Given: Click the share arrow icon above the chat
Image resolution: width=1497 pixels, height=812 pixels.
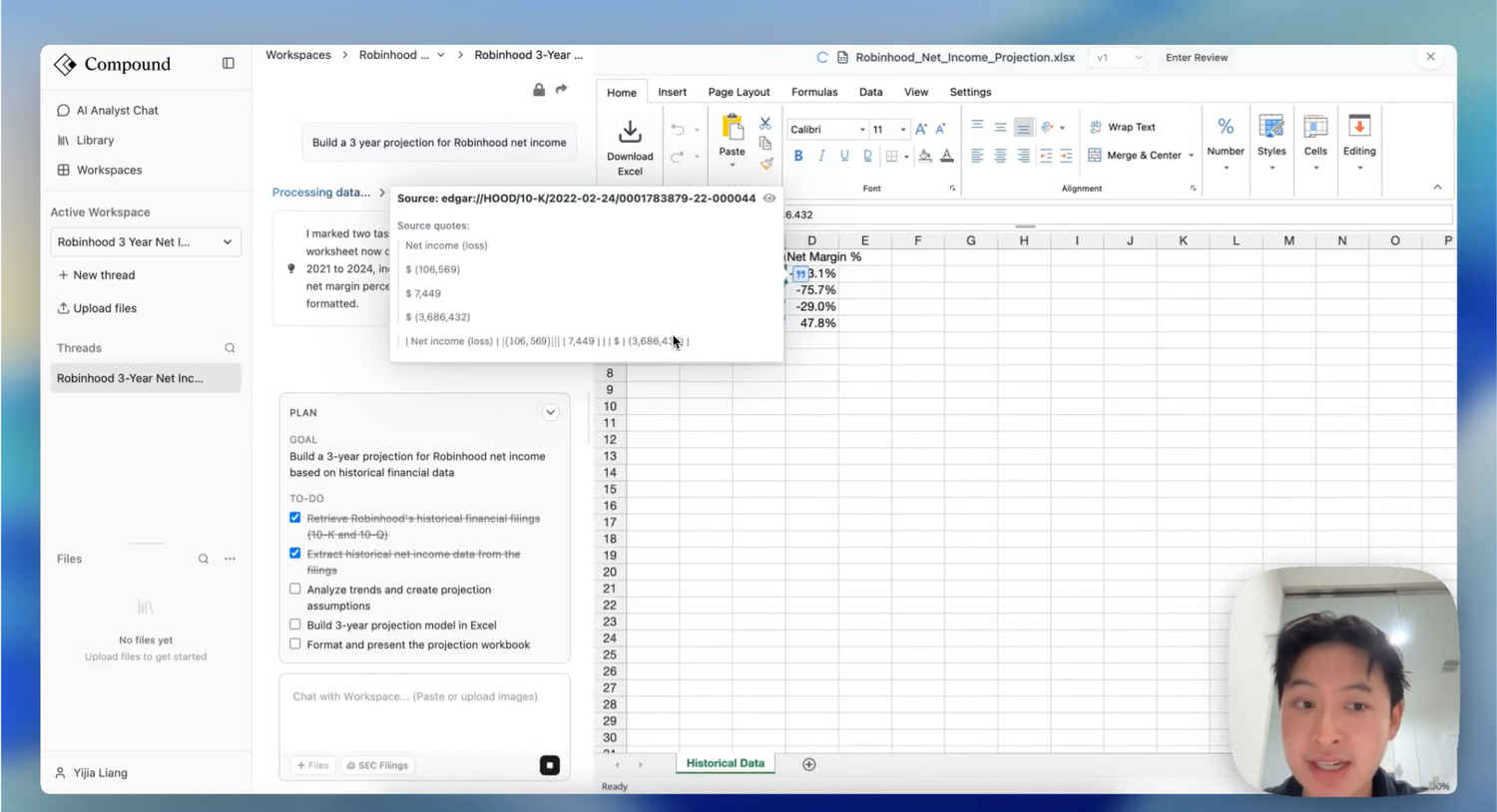Looking at the screenshot, I should point(562,90).
